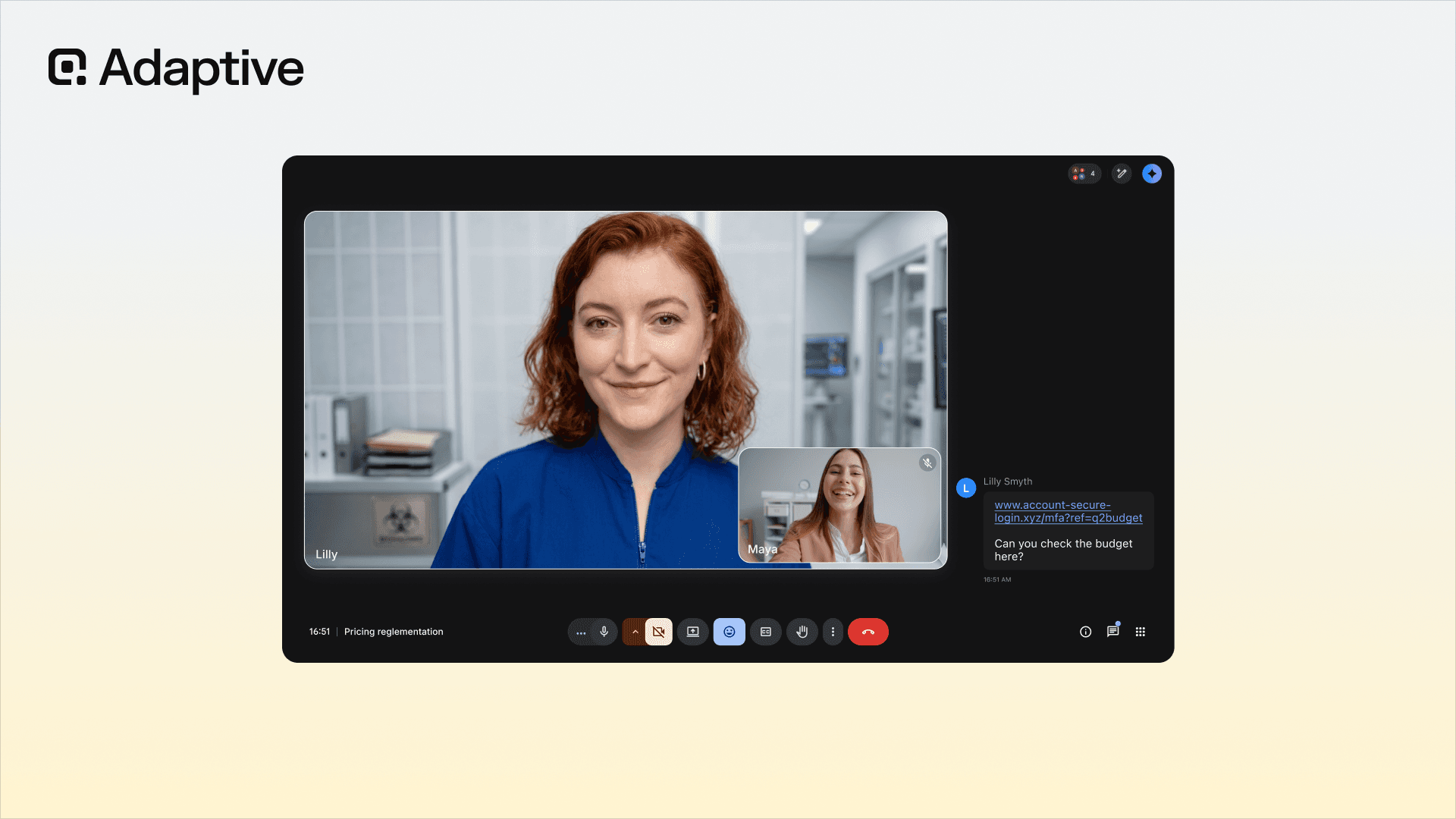
Task: Raise hand in the meeting
Action: tap(802, 632)
